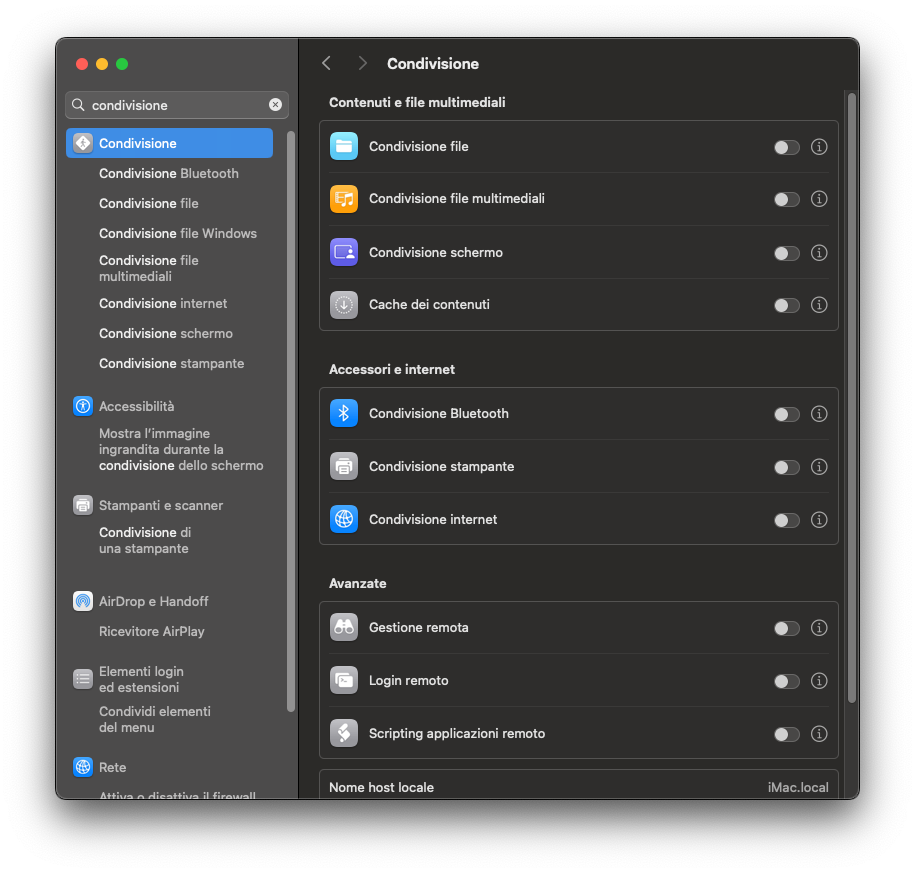
Task: Click the Elementi login ed estensioni icon
Action: click(x=83, y=679)
